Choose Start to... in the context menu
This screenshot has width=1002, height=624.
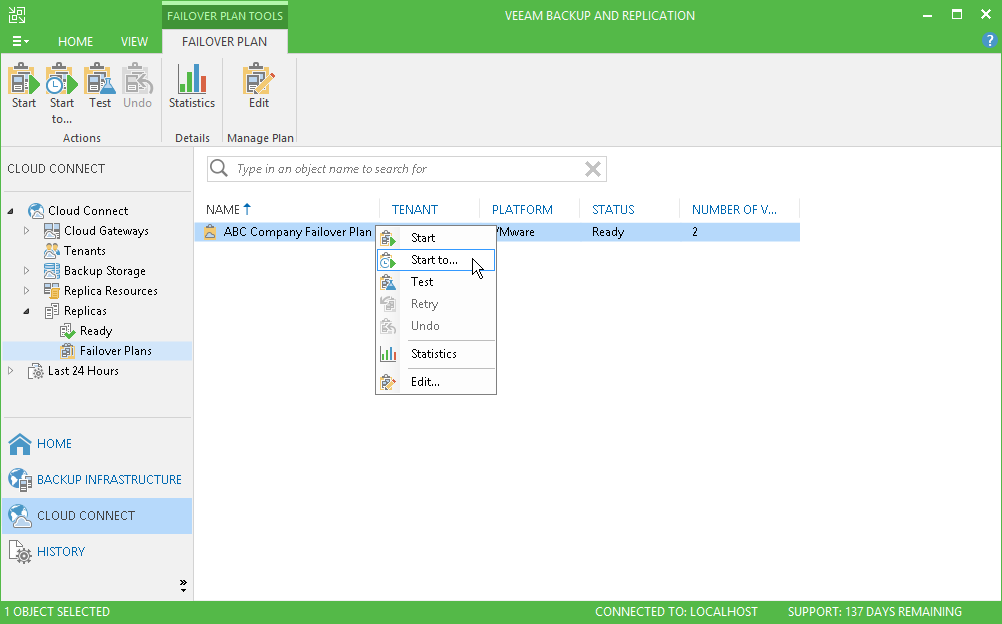click(436, 260)
